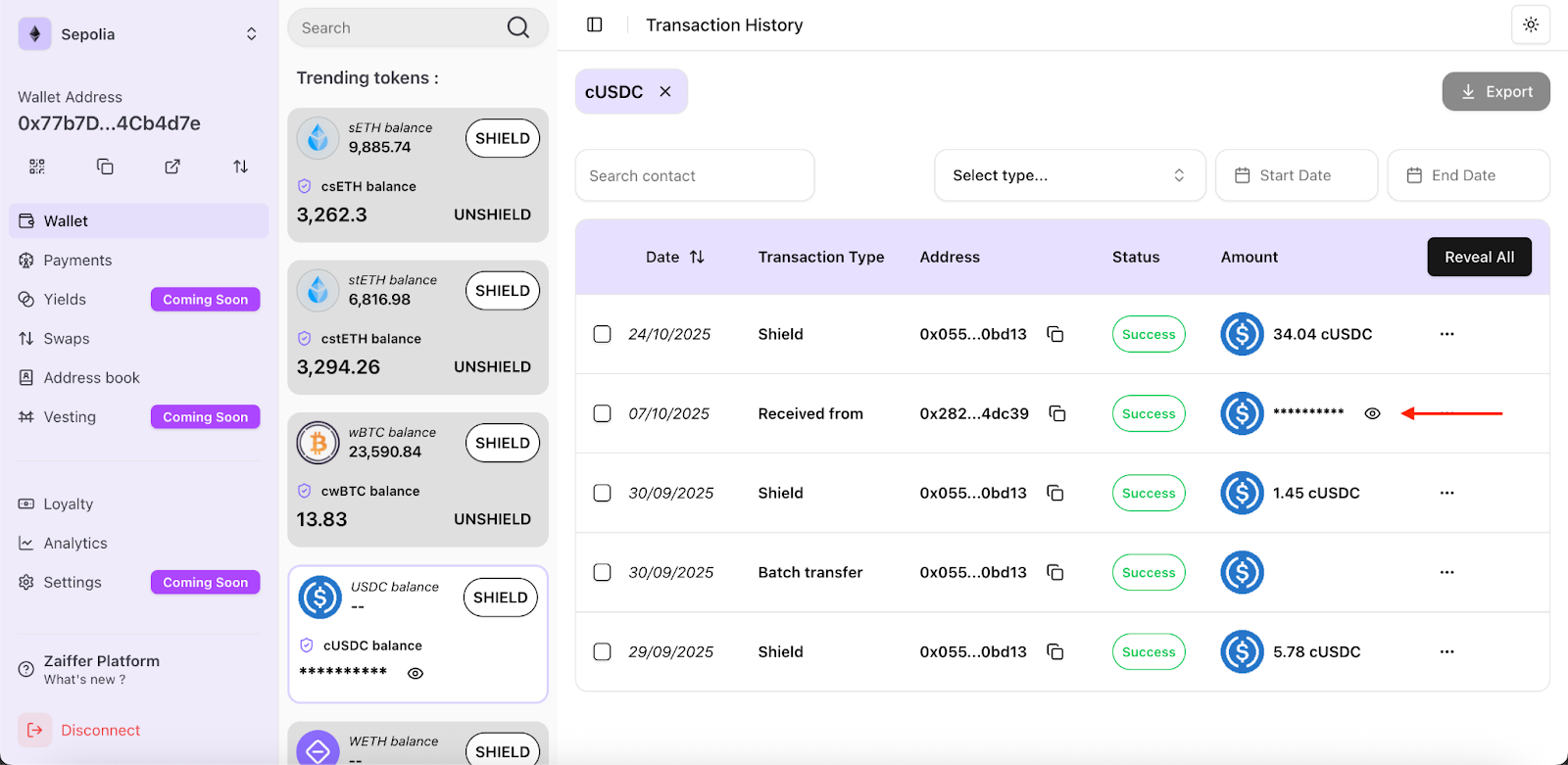The width and height of the screenshot is (1568, 765).
Task: Navigate to Swaps
Action: pyautogui.click(x=138, y=339)
